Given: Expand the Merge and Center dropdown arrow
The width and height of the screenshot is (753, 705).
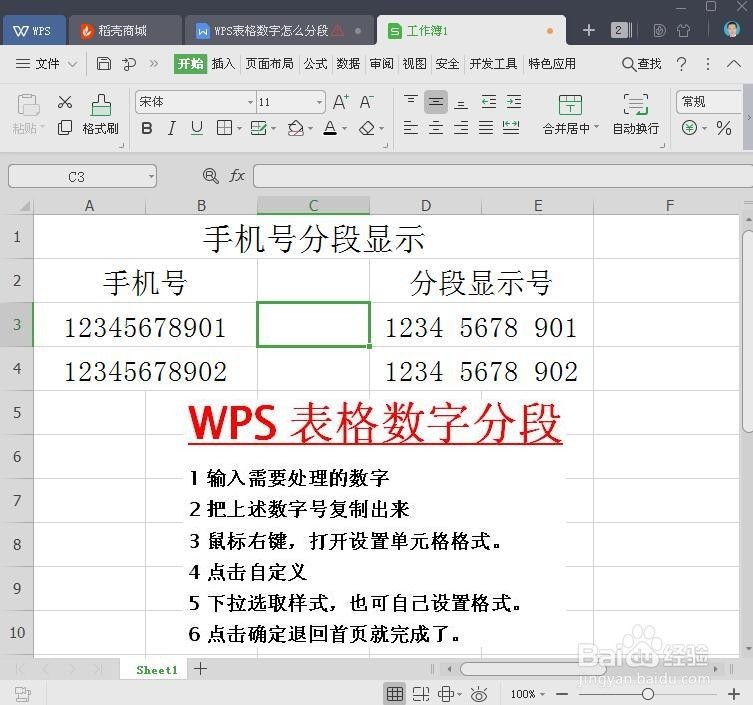Looking at the screenshot, I should pos(597,127).
